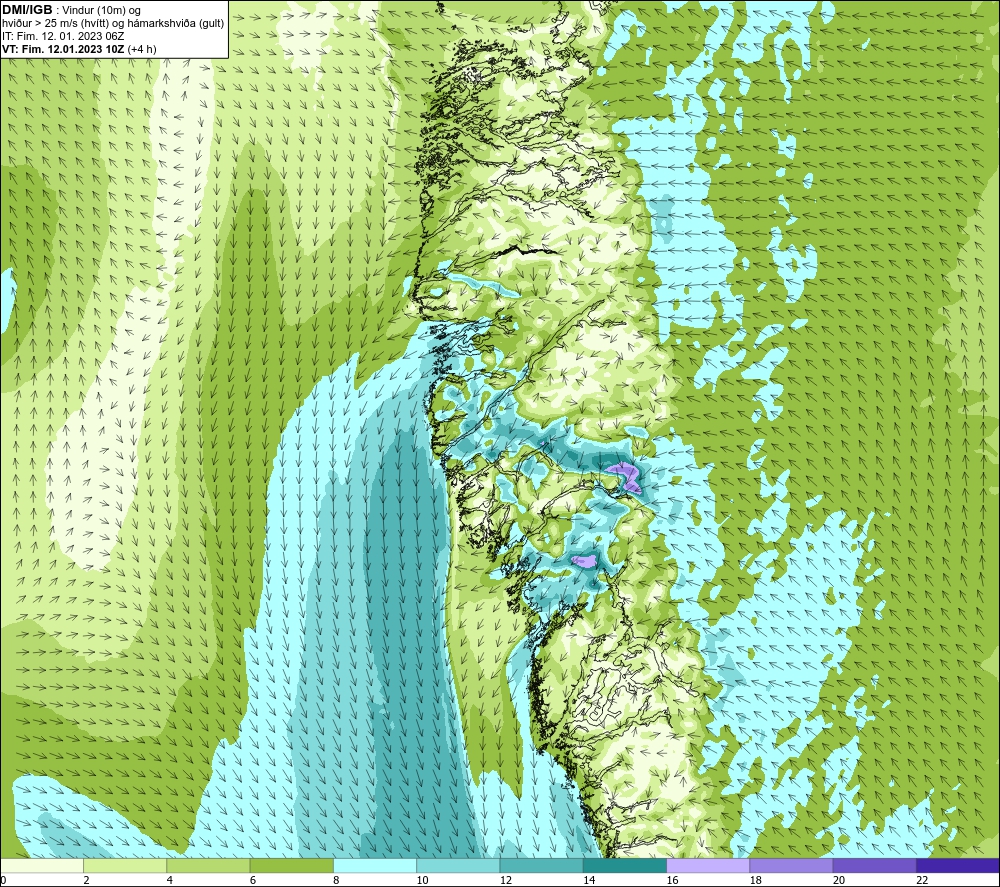The height and width of the screenshot is (887, 1000).
Task: Click the "16" label on the wind scale
Action: coord(672,880)
